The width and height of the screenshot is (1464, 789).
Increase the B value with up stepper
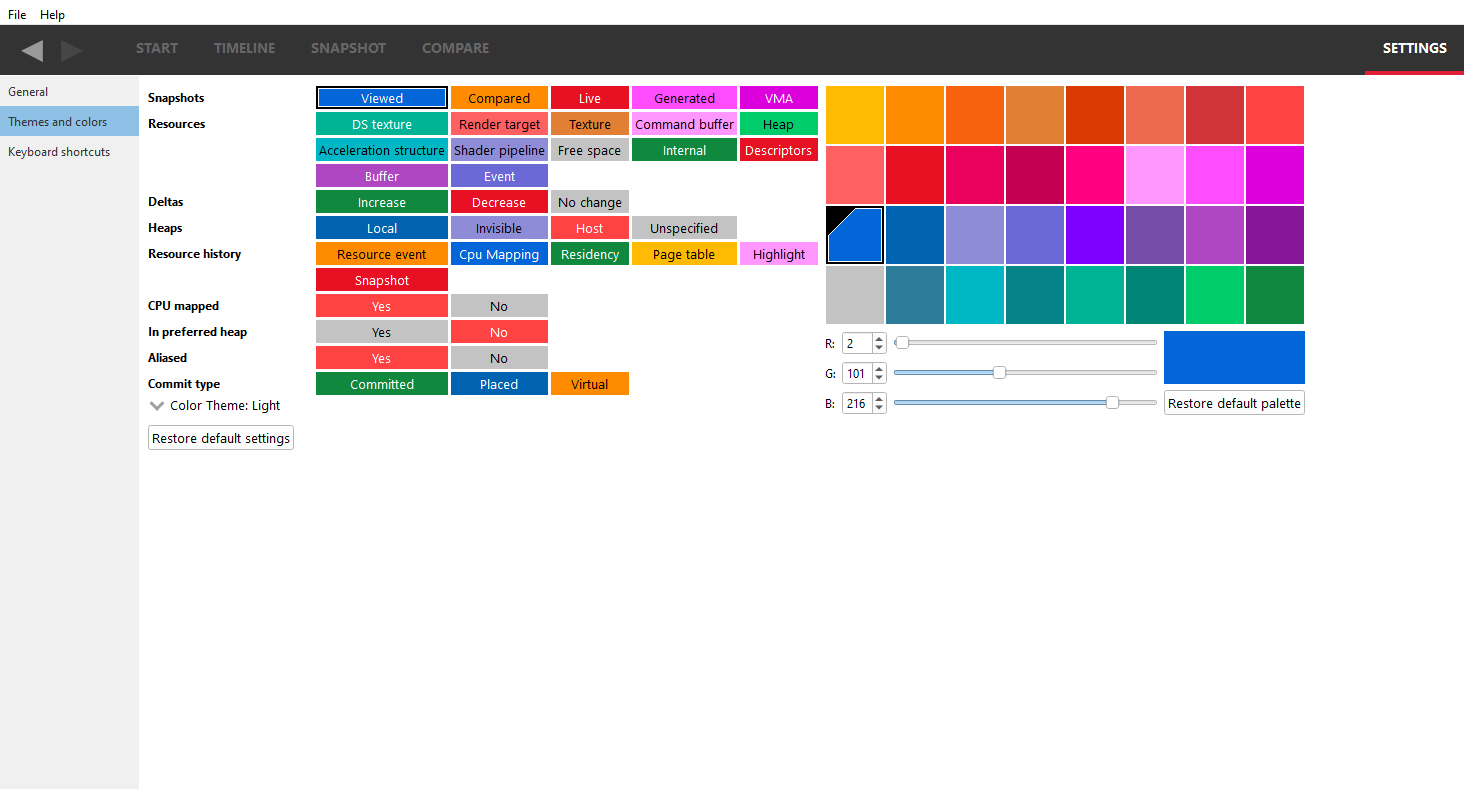coord(879,399)
